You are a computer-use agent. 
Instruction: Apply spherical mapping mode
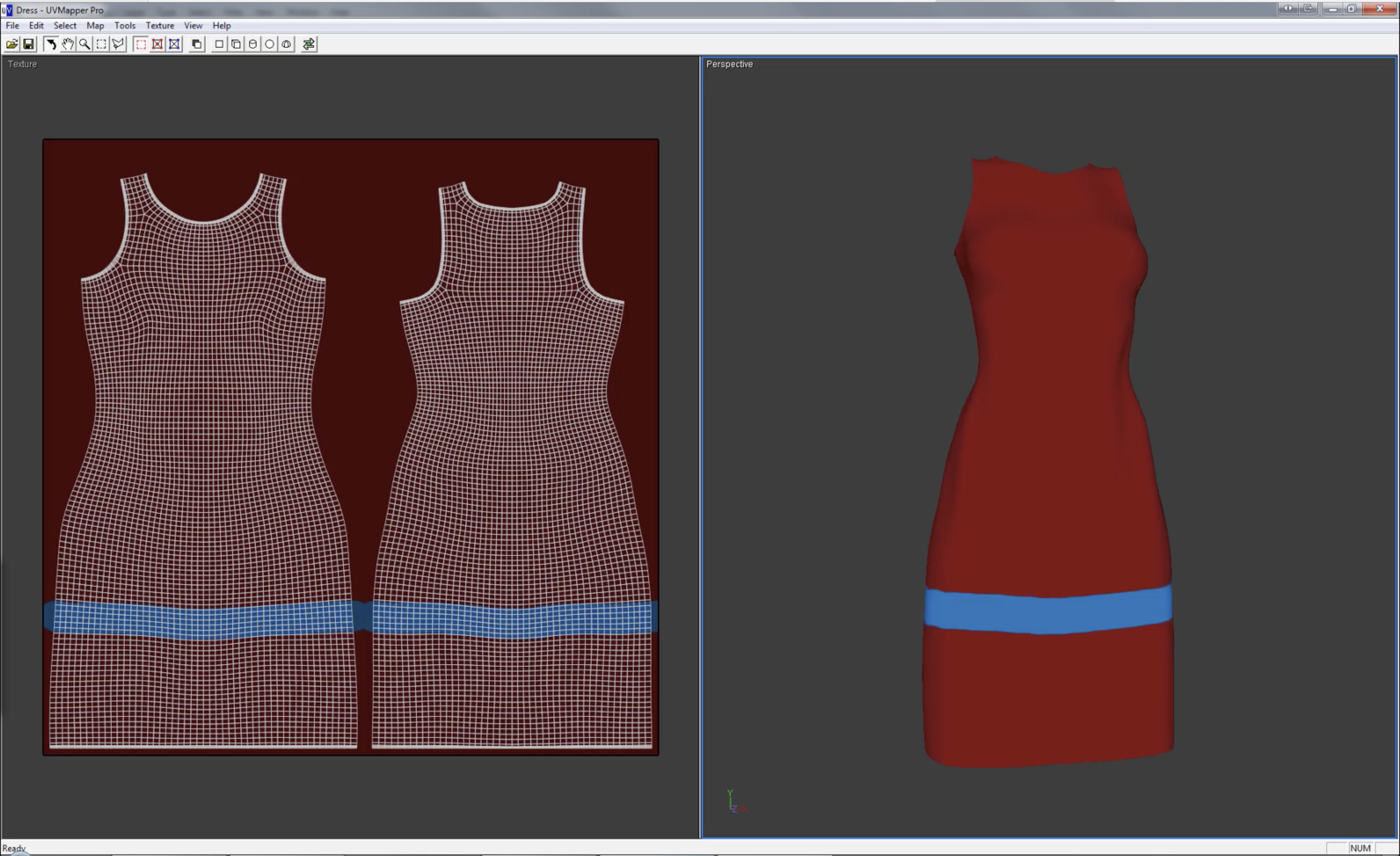point(269,44)
